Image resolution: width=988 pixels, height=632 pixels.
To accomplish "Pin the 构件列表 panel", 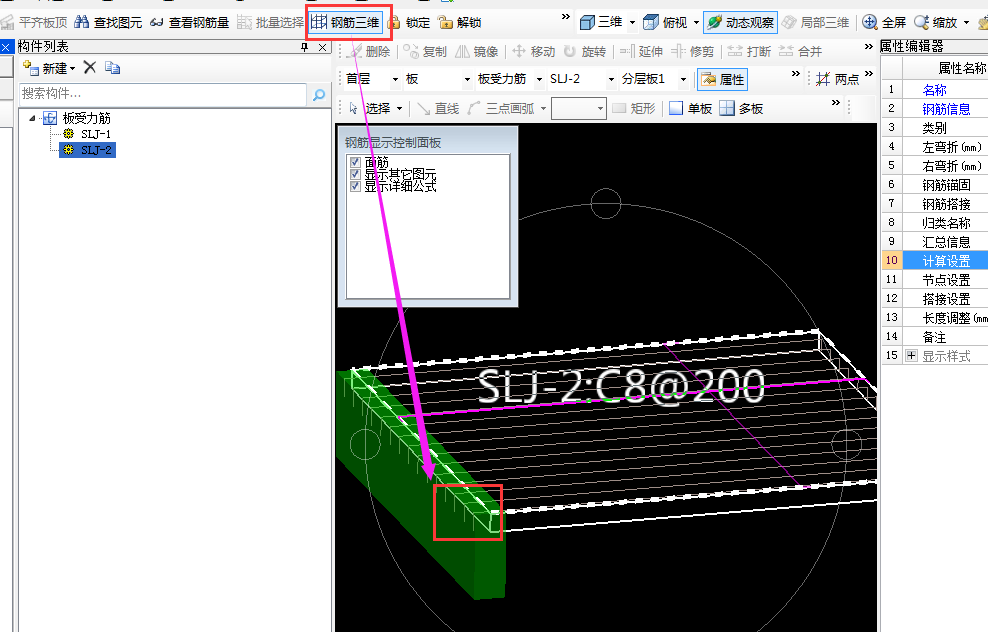I will coord(305,47).
